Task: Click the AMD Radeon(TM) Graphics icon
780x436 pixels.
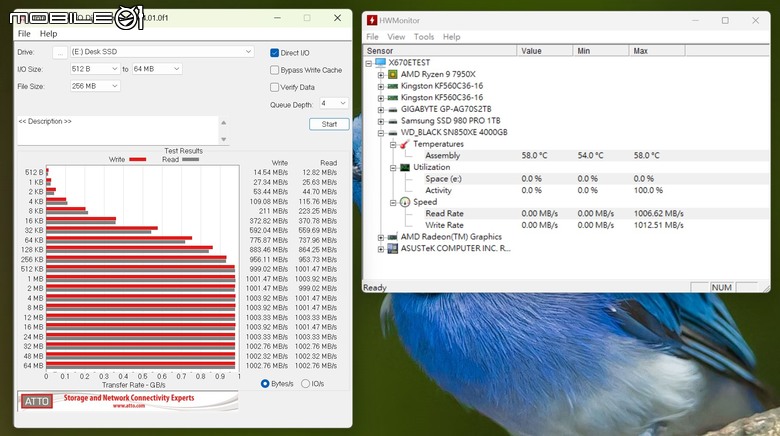Action: pos(392,237)
